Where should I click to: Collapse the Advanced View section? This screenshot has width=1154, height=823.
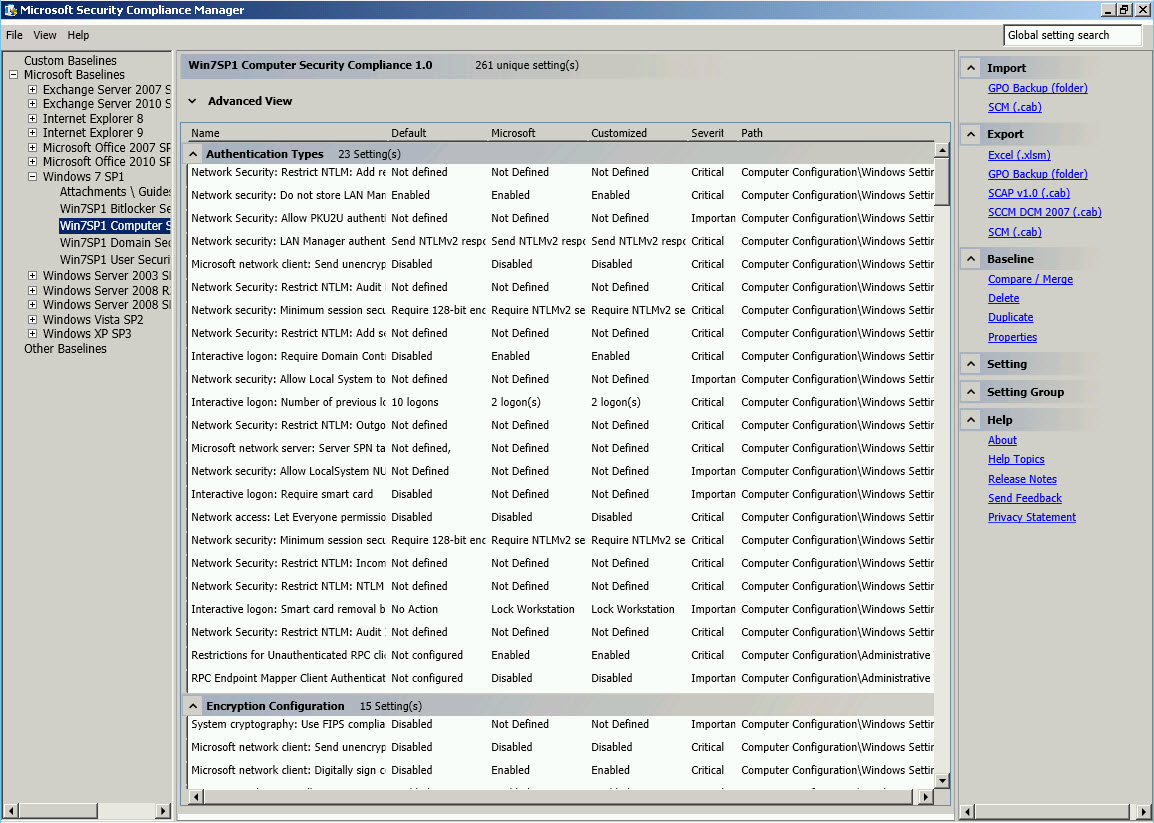(x=192, y=100)
